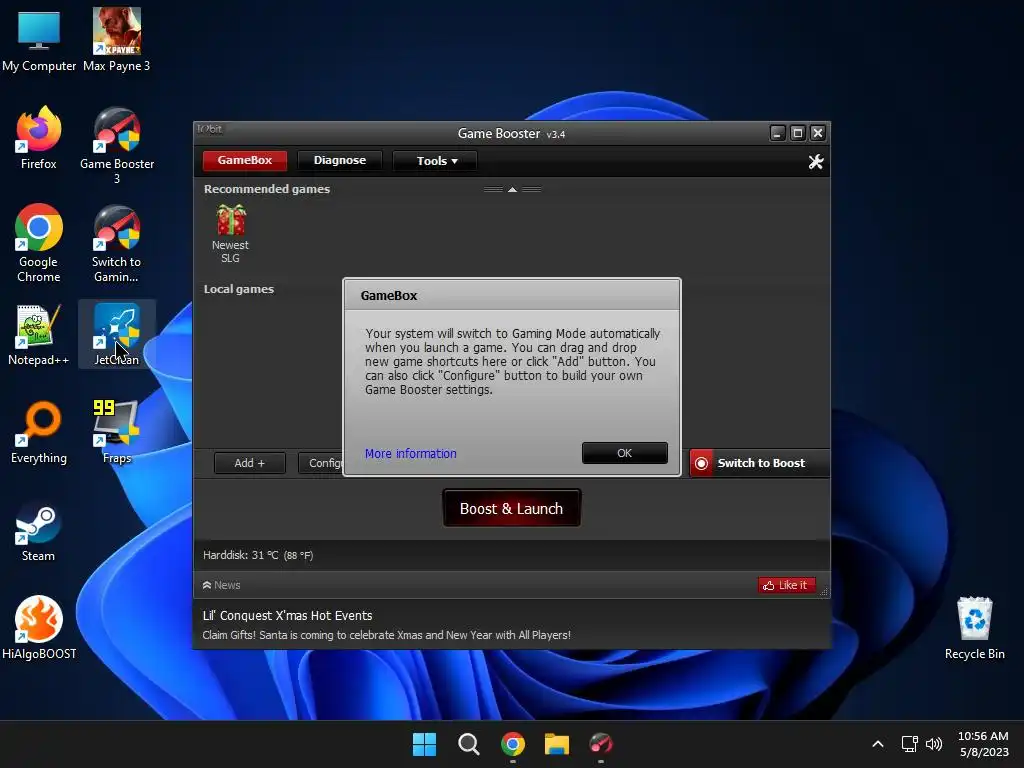Click Harddisk temperature status text
Viewport: 1024px width, 768px height.
pyautogui.click(x=258, y=555)
